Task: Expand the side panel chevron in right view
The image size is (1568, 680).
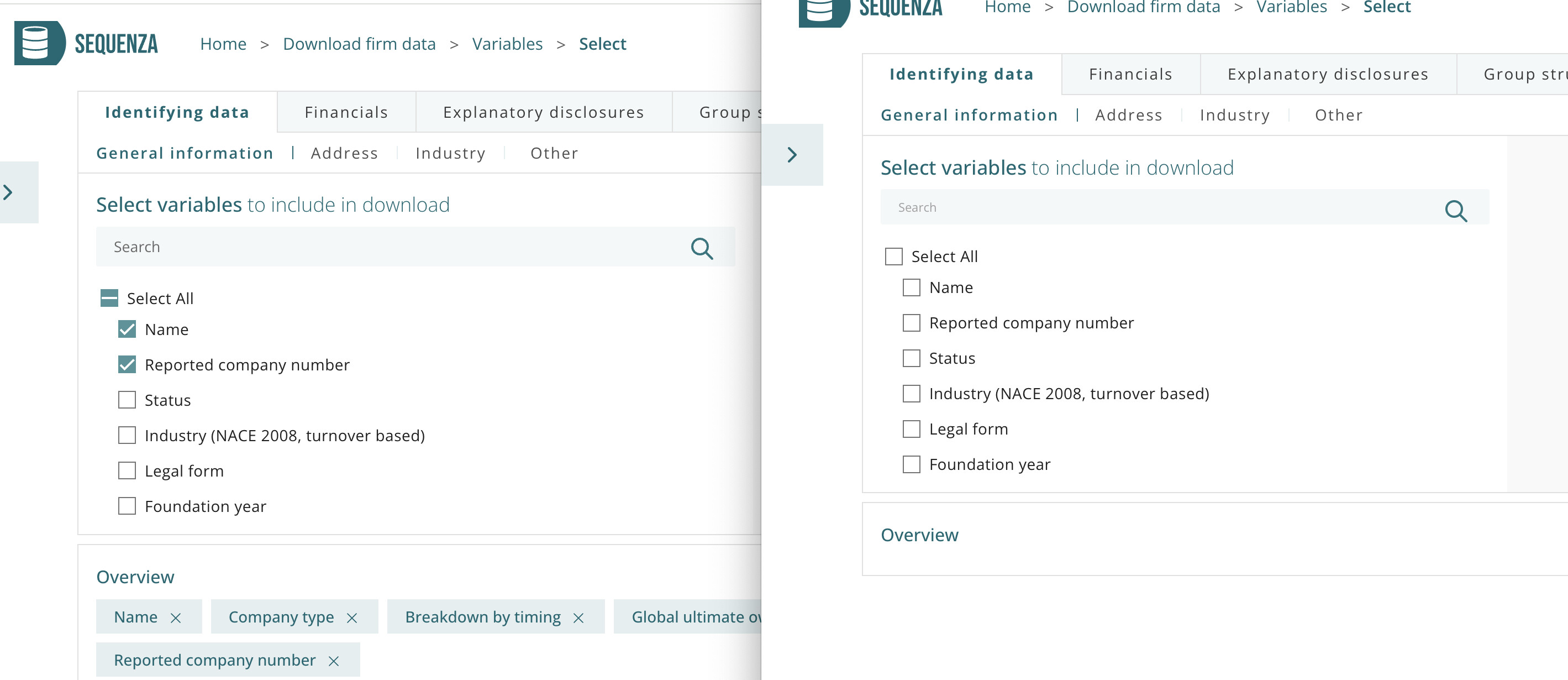Action: 792,155
